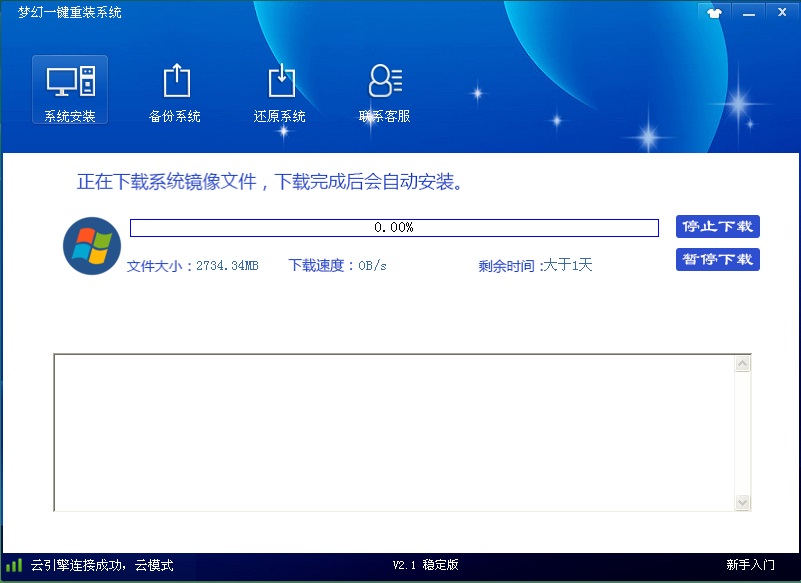The height and width of the screenshot is (583, 801).
Task: Click the 文件大小:2734.34MB text
Action: point(193,266)
